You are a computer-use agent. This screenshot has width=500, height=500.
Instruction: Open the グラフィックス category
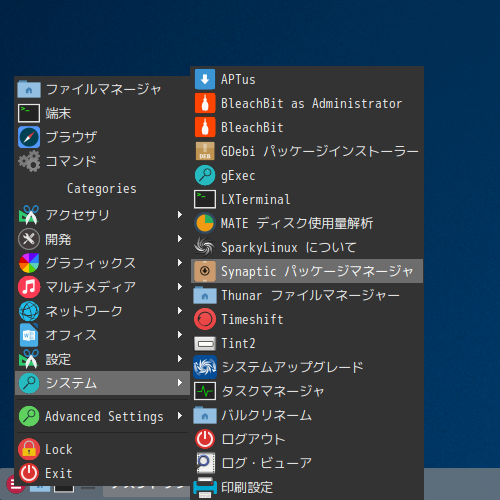(x=102, y=263)
